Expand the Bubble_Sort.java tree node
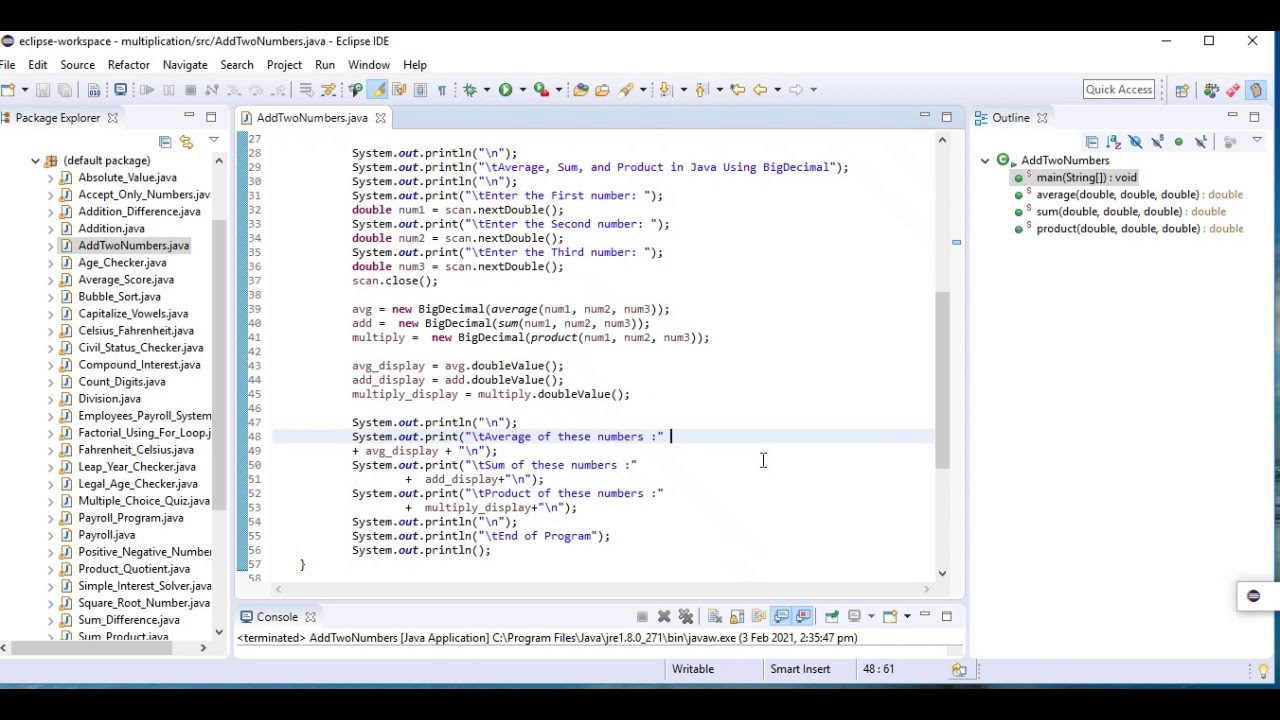1280x720 pixels. tap(51, 296)
